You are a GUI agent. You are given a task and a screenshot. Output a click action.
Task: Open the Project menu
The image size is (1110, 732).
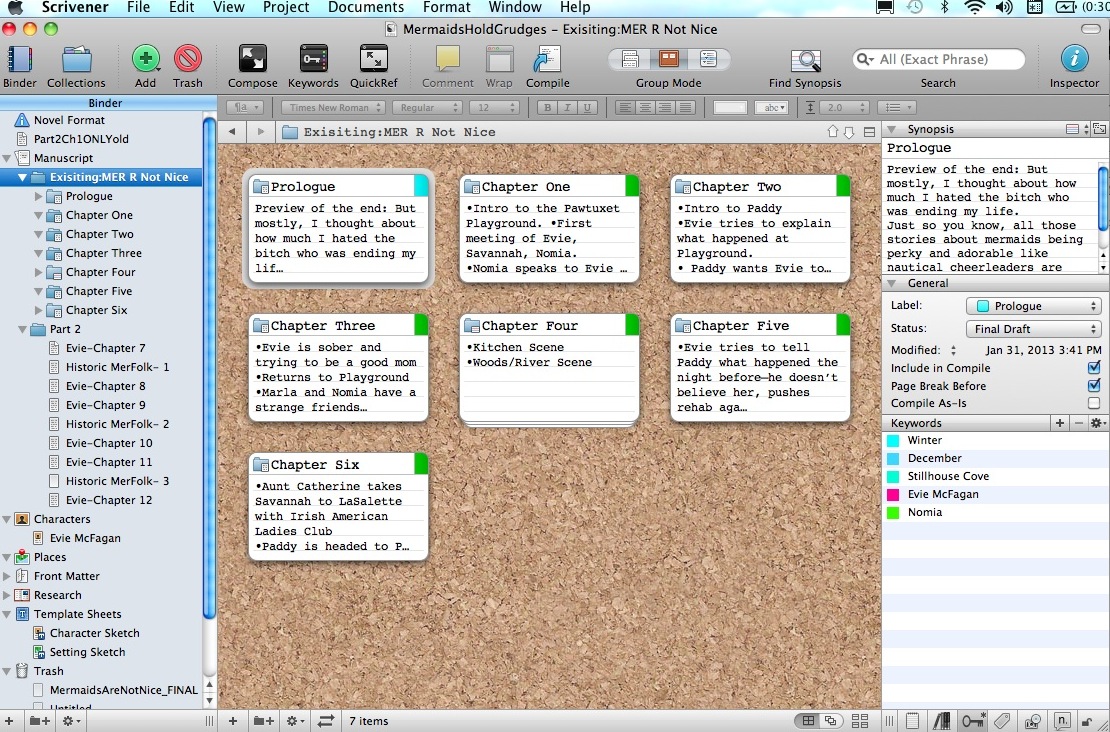tap(285, 8)
